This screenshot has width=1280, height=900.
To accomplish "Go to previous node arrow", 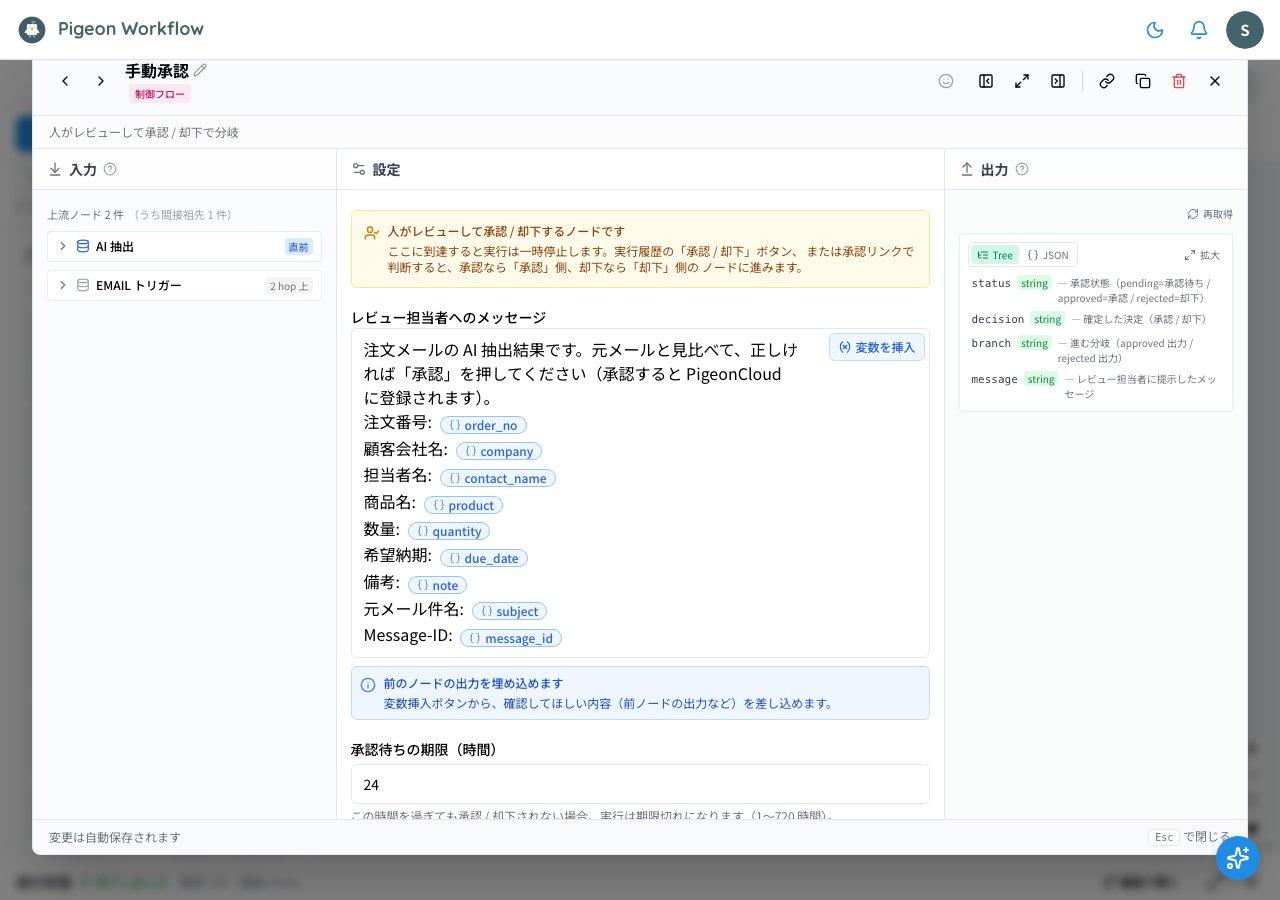I will (65, 81).
